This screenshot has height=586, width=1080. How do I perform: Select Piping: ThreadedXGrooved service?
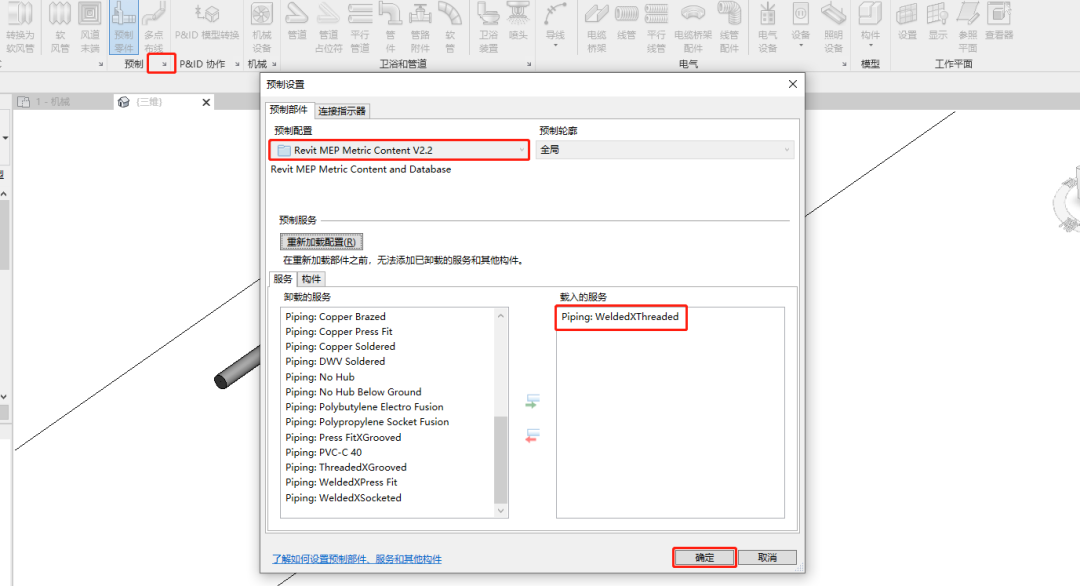(x=346, y=467)
